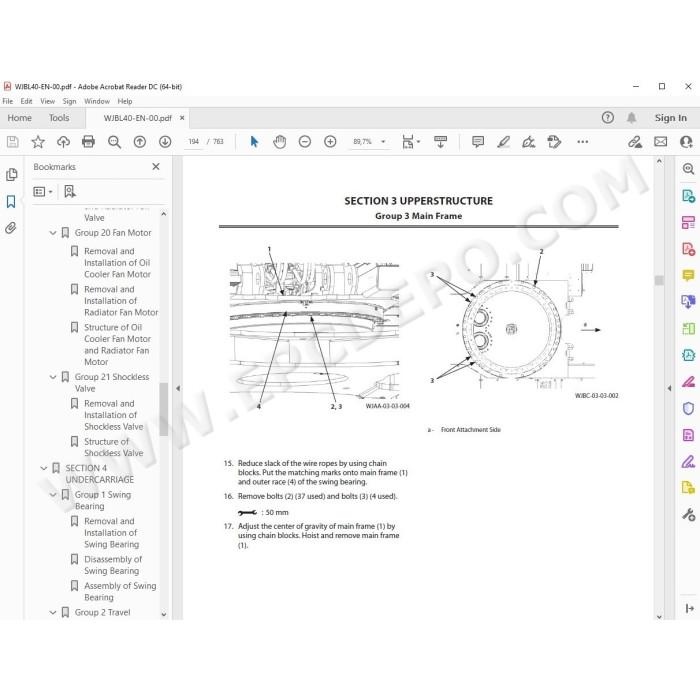Click the page number field

click(193, 142)
